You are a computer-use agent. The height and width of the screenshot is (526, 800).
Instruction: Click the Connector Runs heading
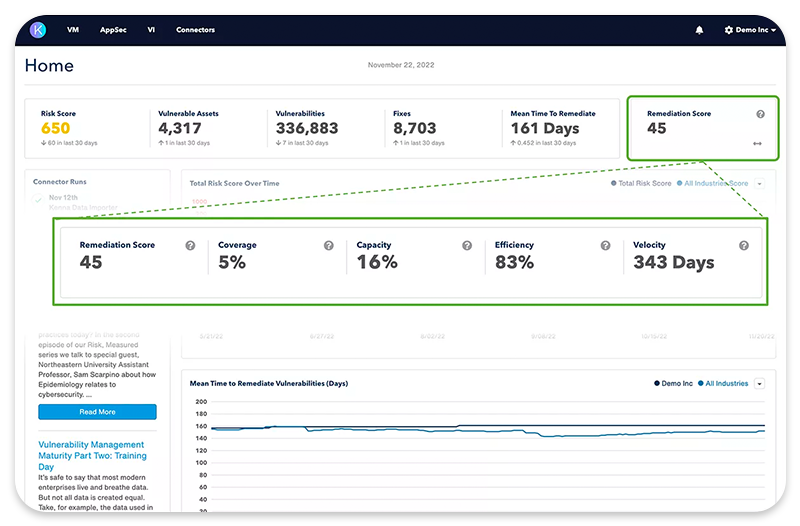[60, 182]
